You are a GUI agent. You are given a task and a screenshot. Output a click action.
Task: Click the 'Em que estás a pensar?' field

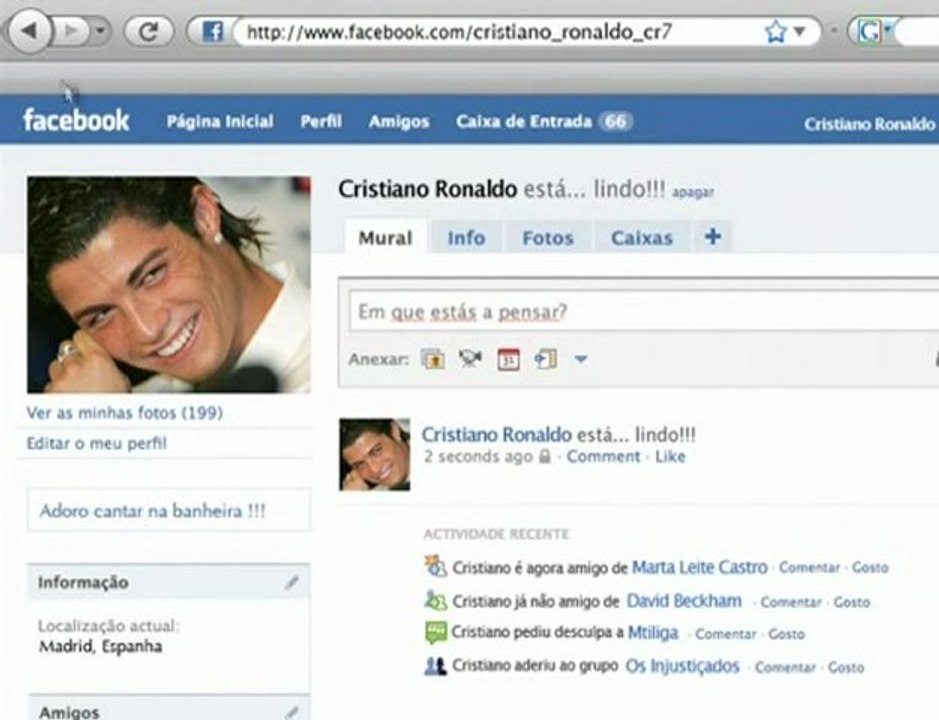pos(644,311)
